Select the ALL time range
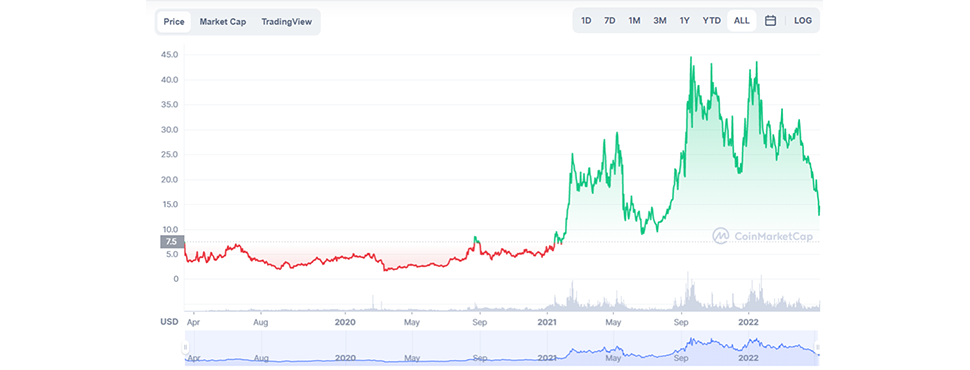 (x=742, y=20)
